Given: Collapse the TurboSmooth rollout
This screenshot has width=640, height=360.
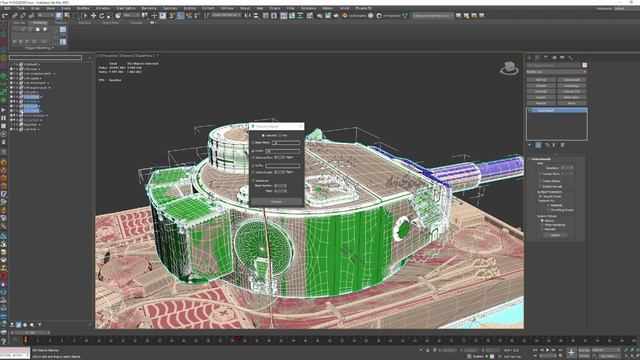Looking at the screenshot, I should (540, 159).
